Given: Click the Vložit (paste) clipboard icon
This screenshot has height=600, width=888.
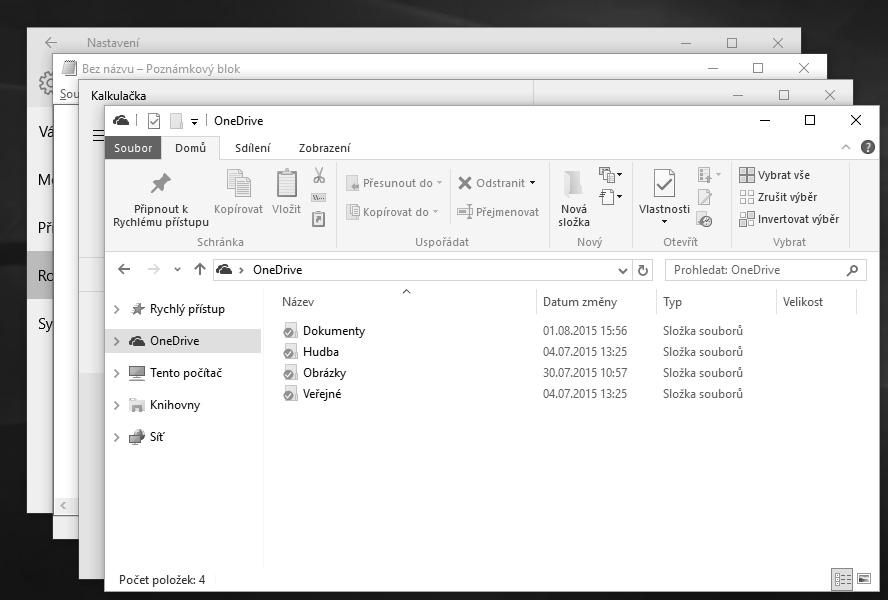Looking at the screenshot, I should click(x=287, y=184).
